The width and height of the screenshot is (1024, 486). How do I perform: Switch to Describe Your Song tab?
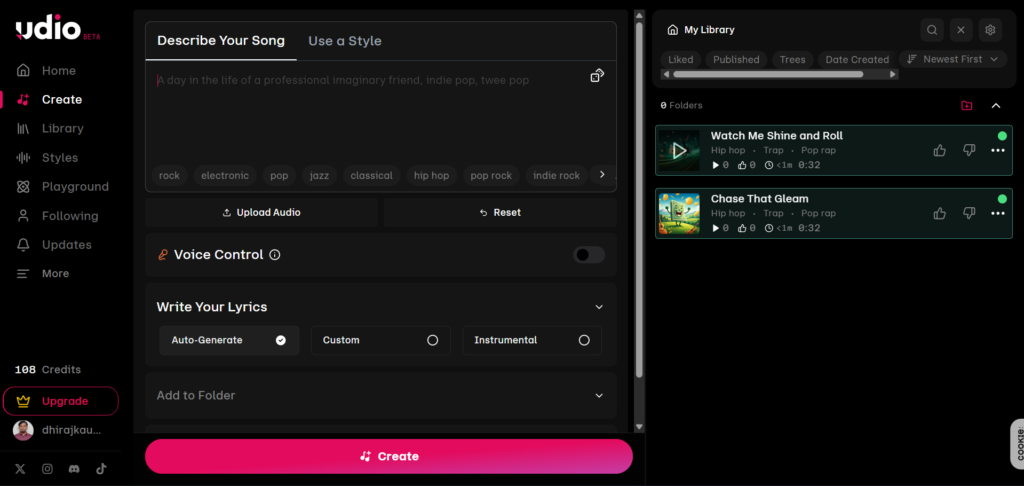[x=221, y=40]
